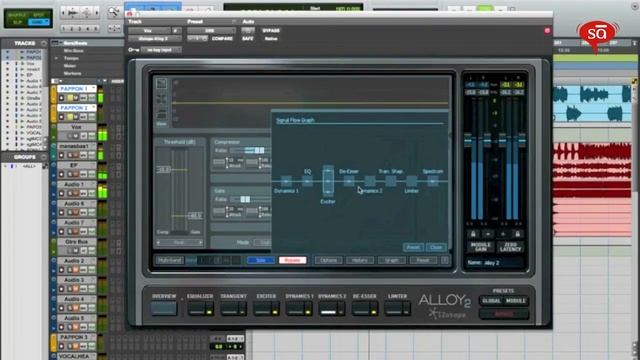Select the Limiter node in signal flow
The width and height of the screenshot is (640, 360).
pyautogui.click(x=411, y=181)
